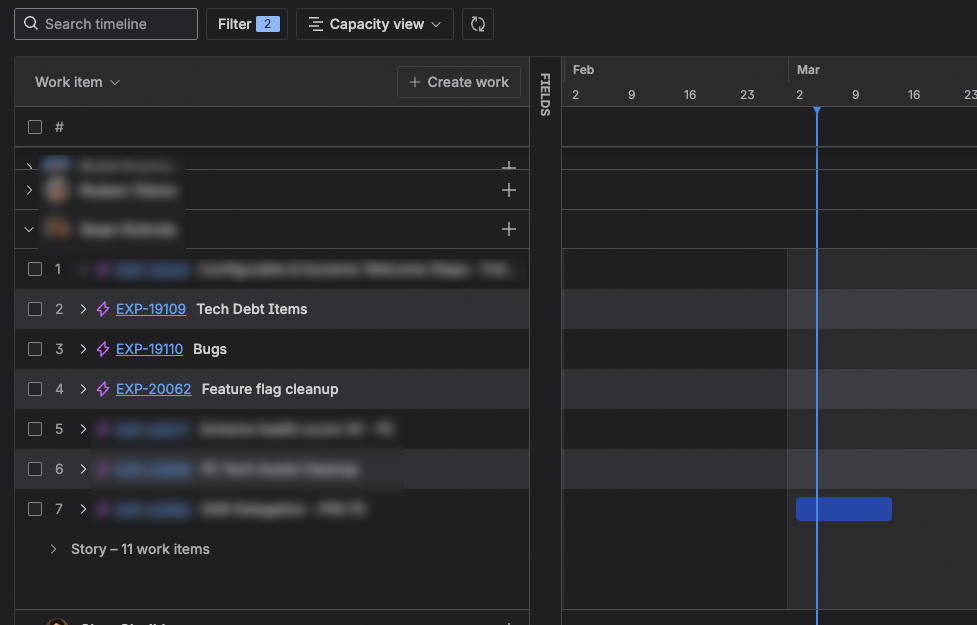Click the lightning icon beside EXP-20062
Viewport: 977px width, 625px height.
click(103, 389)
